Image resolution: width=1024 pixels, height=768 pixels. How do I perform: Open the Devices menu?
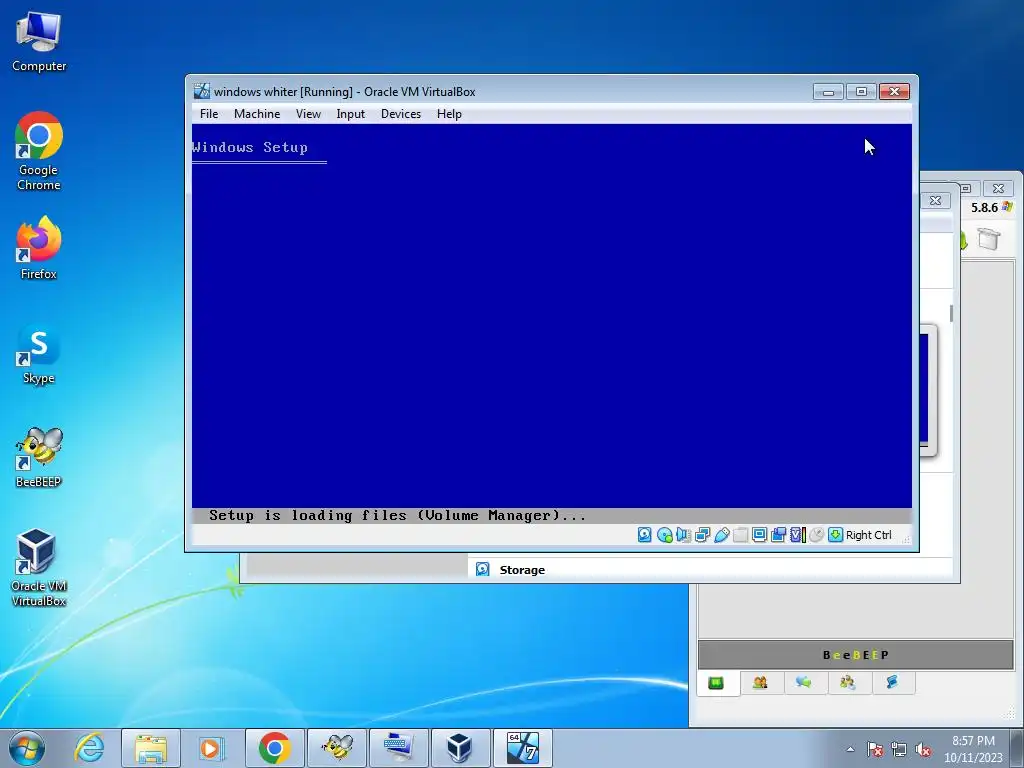[x=401, y=114]
